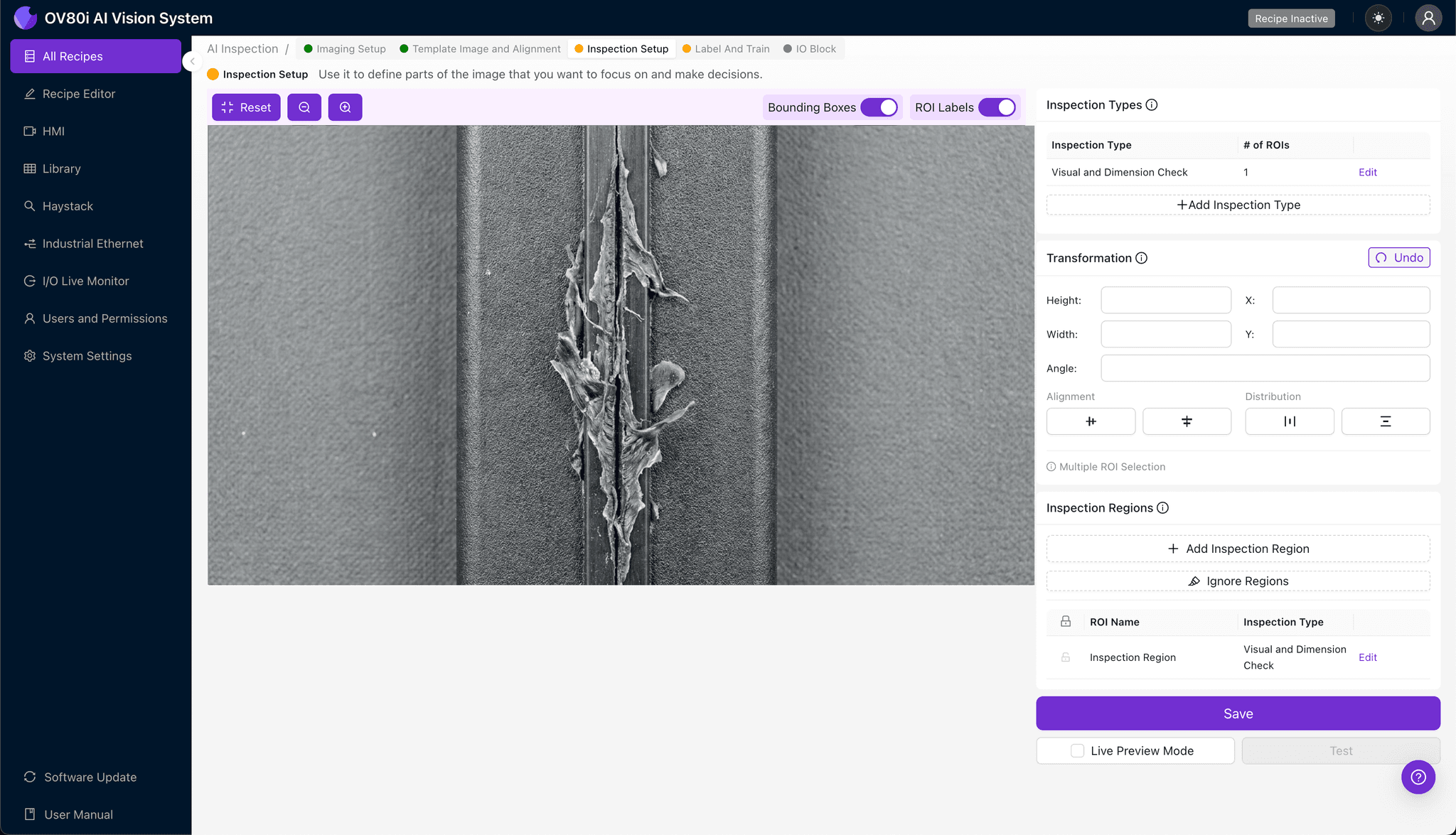This screenshot has width=1456, height=835.
Task: Click the camera image of the weld seam
Action: point(621,355)
